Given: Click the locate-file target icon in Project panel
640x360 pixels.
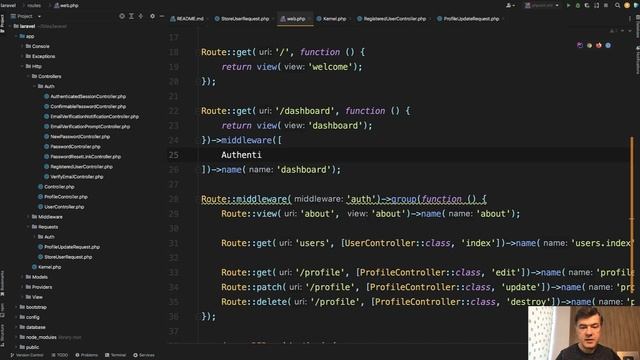Looking at the screenshot, I should point(122,16).
